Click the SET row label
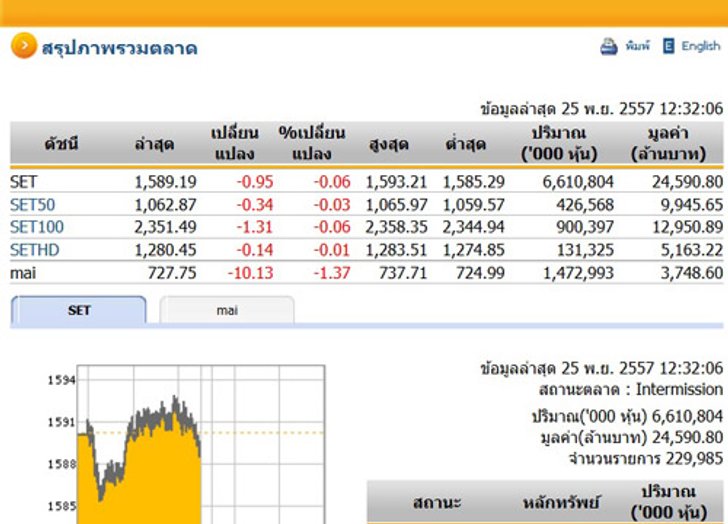The image size is (728, 524). (23, 182)
